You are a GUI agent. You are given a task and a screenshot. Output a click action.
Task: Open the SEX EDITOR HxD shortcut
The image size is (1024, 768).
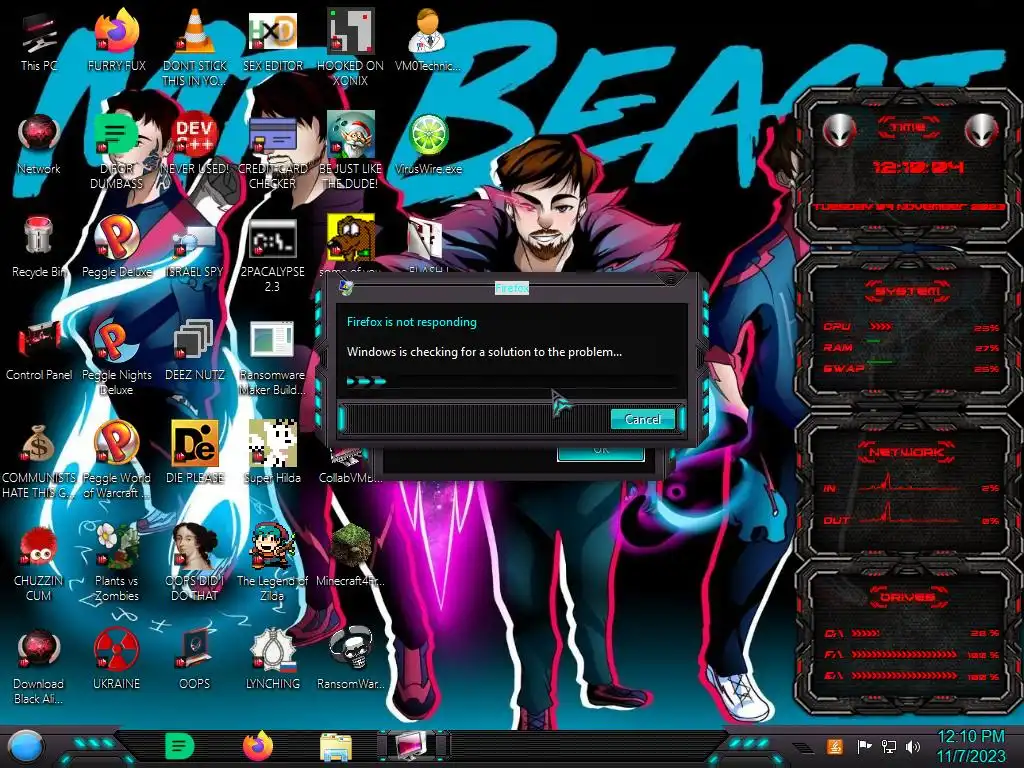[272, 40]
